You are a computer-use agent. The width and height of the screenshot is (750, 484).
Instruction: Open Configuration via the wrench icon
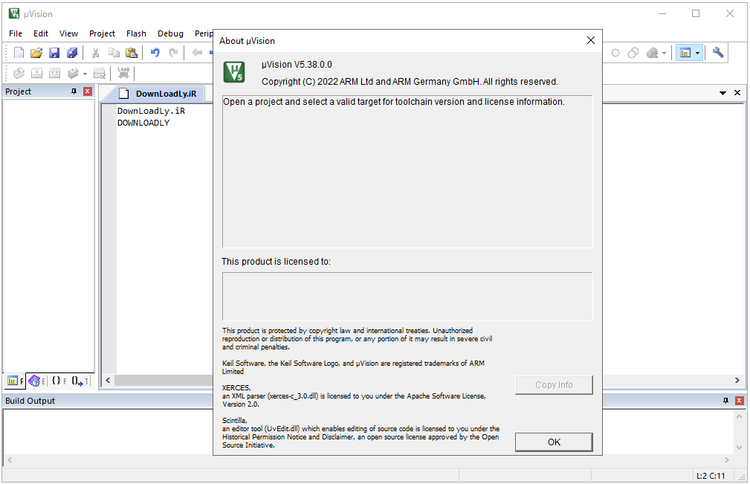coord(718,53)
